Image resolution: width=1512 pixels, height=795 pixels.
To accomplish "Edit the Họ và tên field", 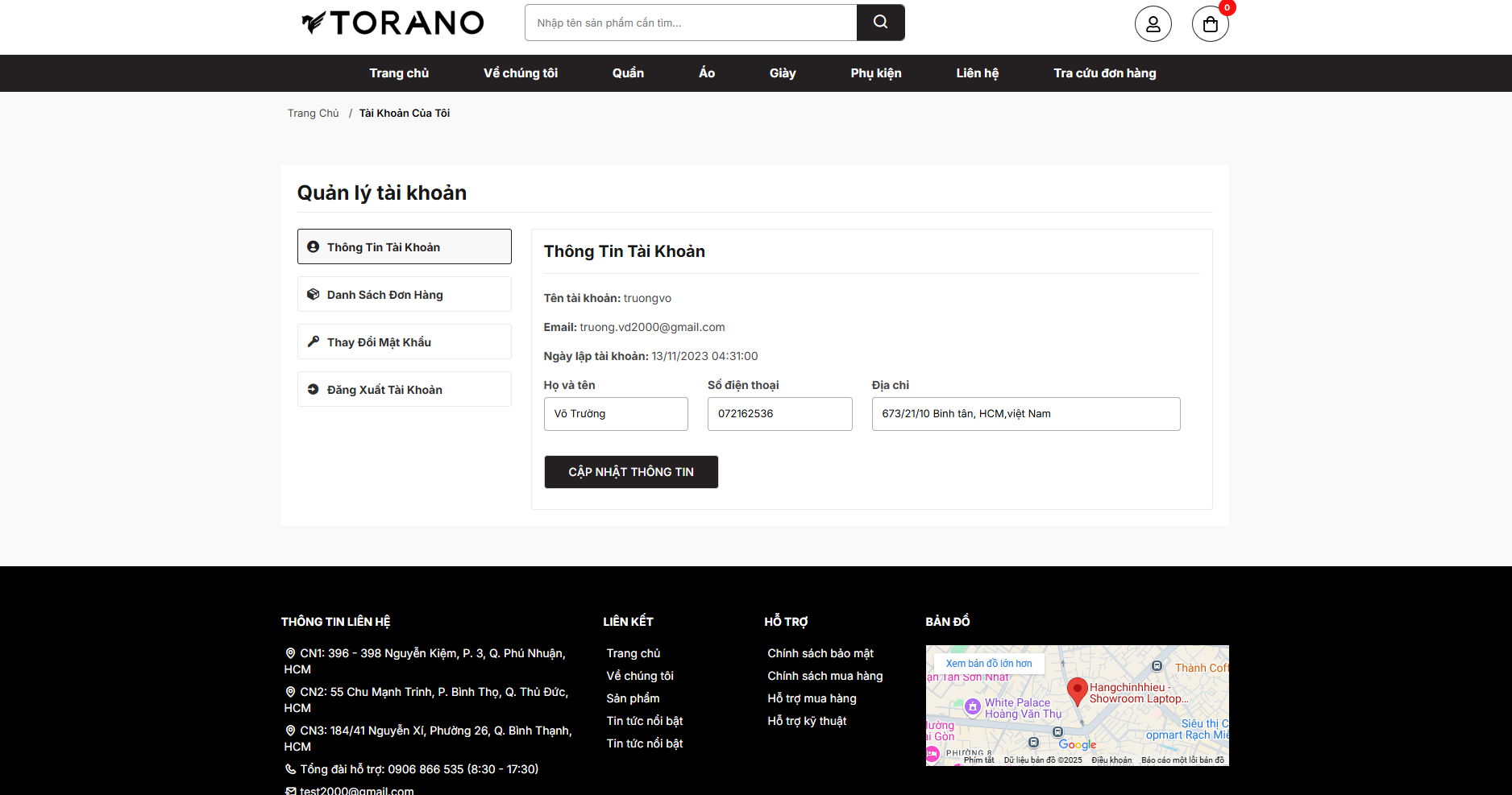I will 616,414.
